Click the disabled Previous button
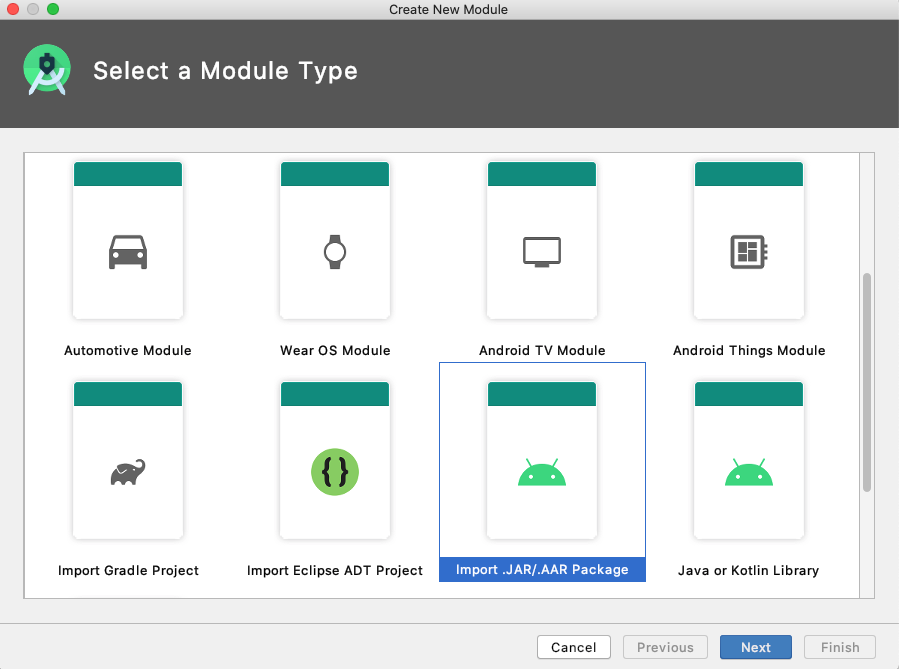 tap(665, 647)
